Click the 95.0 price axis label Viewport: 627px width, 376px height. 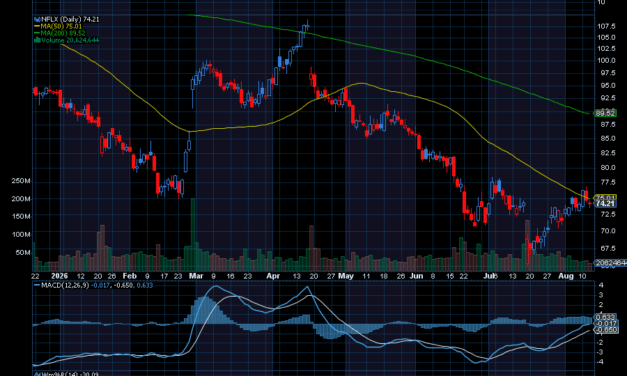click(607, 85)
